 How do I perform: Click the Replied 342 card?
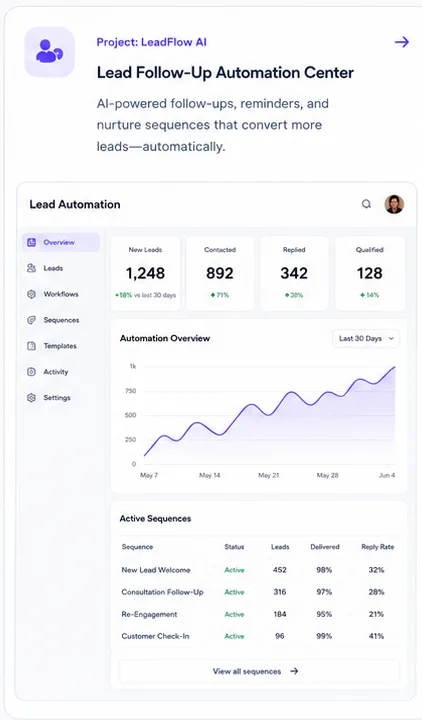tap(294, 274)
